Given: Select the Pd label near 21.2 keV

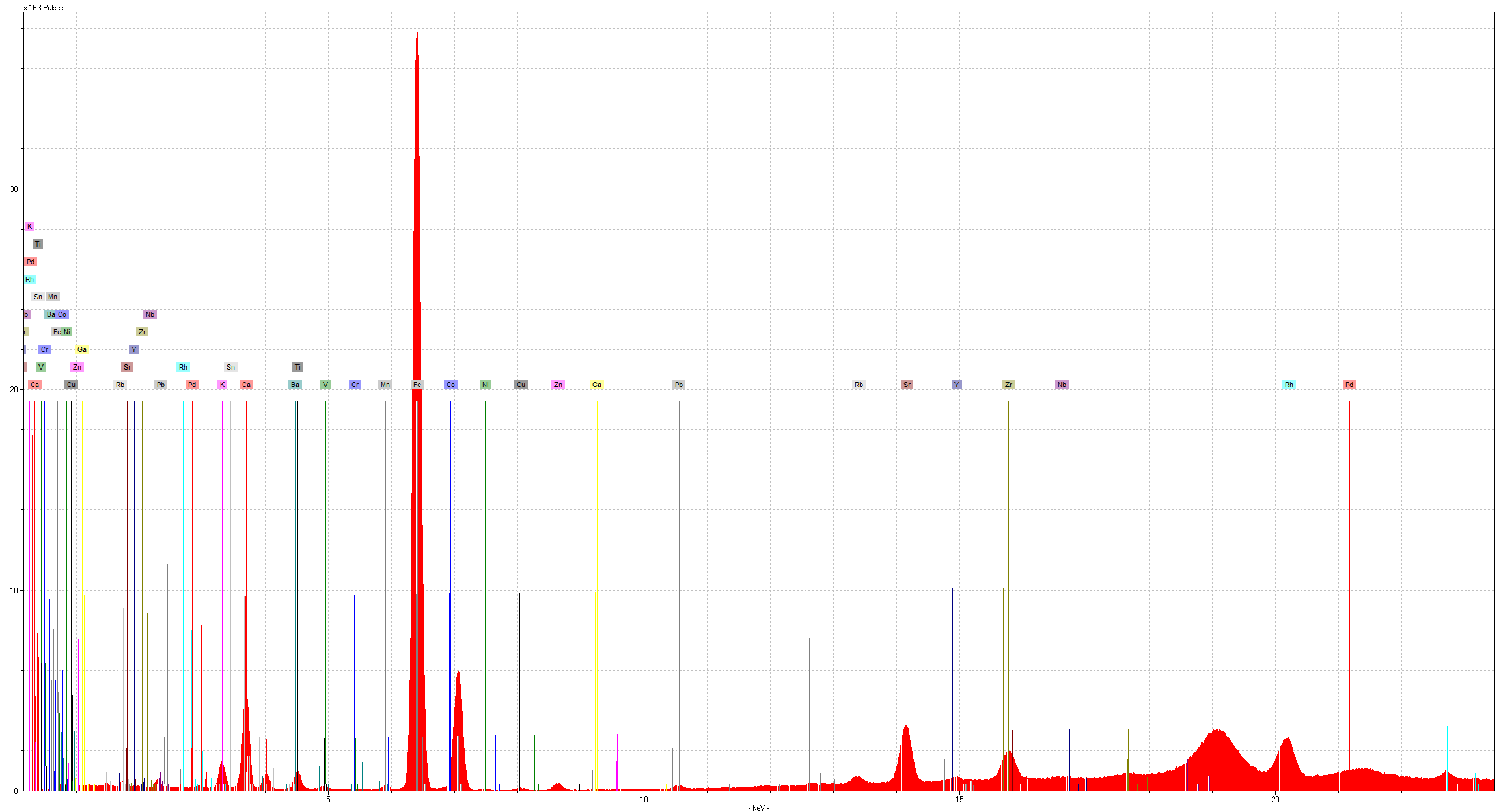Looking at the screenshot, I should point(1349,385).
